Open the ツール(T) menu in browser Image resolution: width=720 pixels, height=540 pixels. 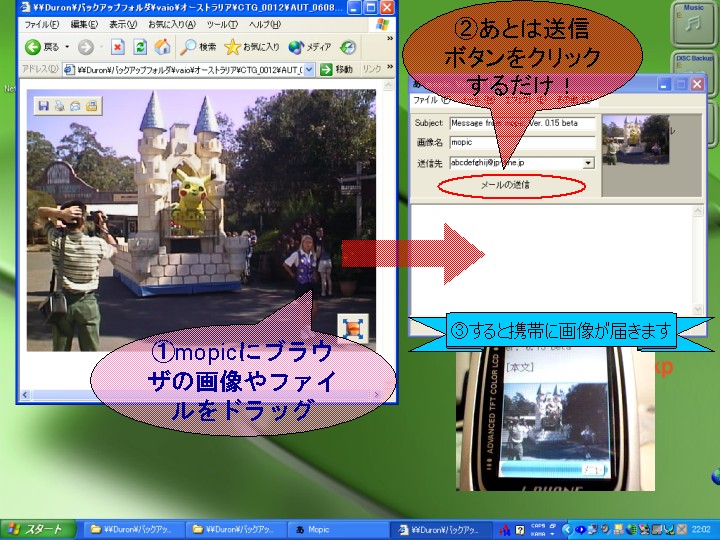221,24
